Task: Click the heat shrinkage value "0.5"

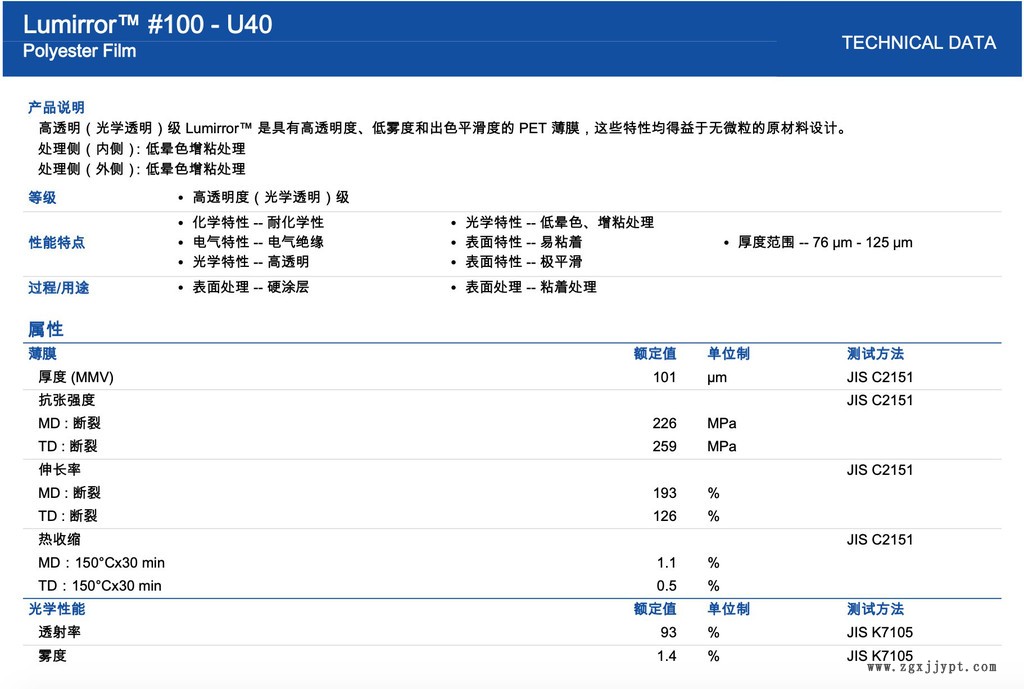Action: pos(667,586)
